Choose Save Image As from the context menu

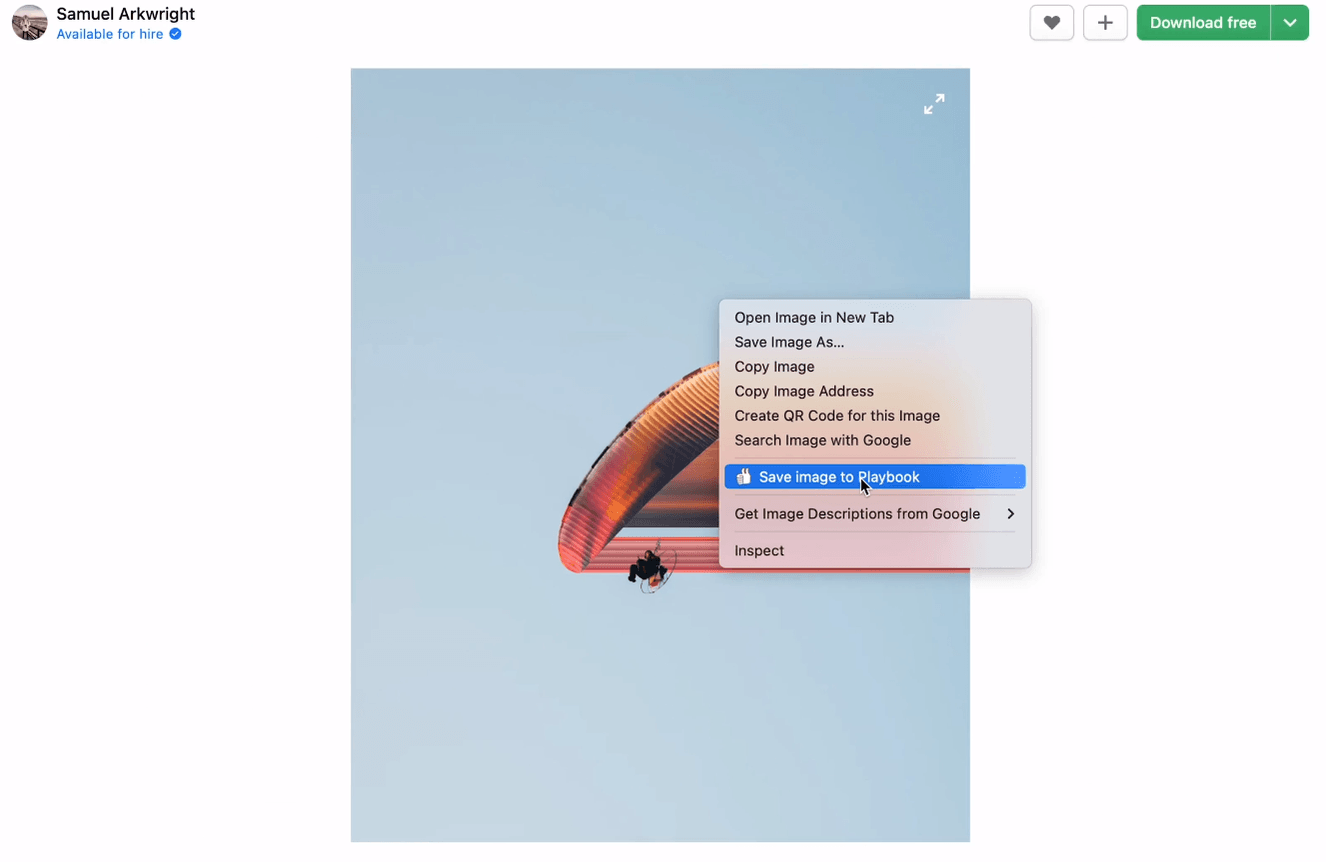coord(789,342)
